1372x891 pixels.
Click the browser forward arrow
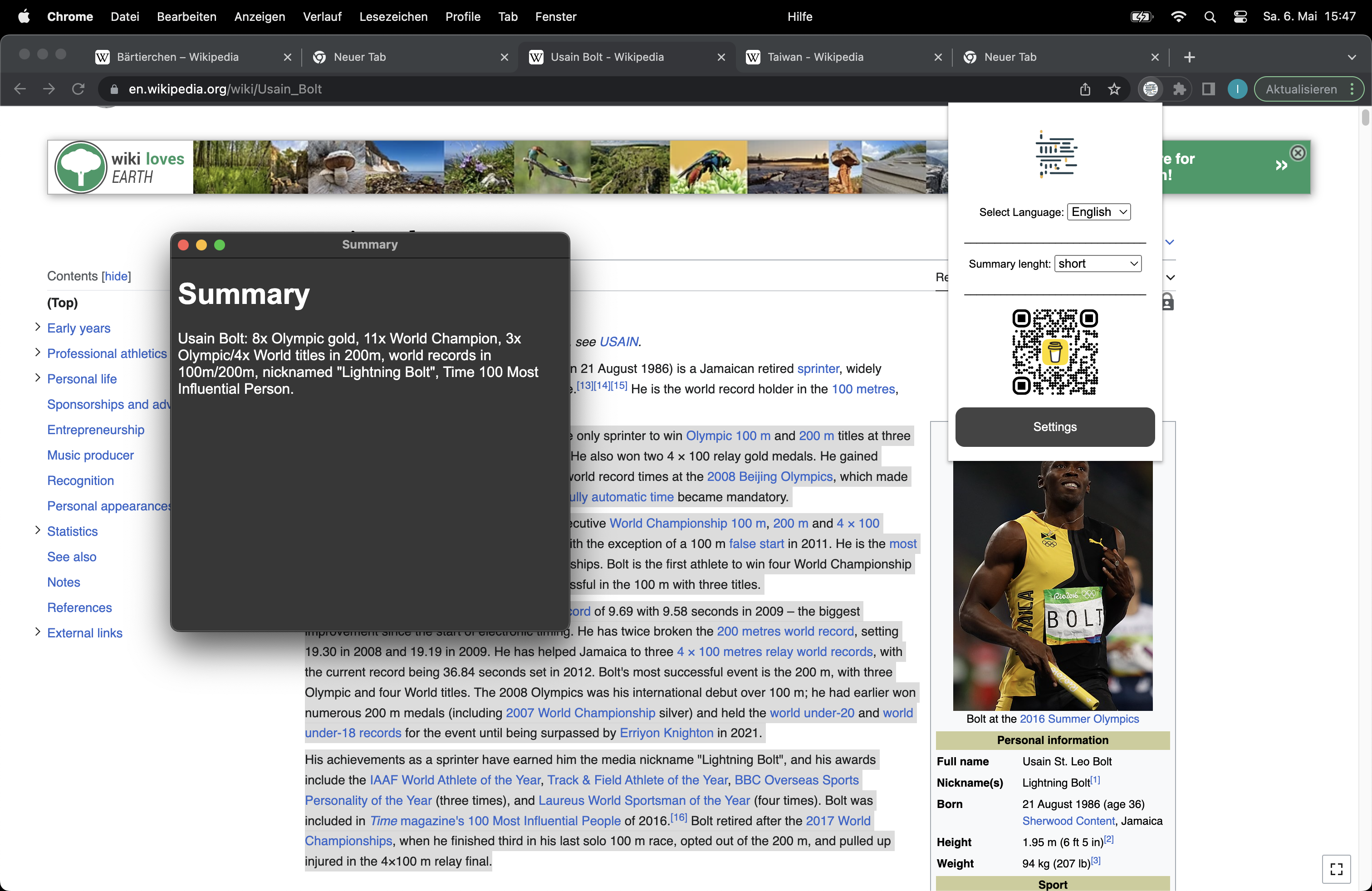(x=49, y=89)
